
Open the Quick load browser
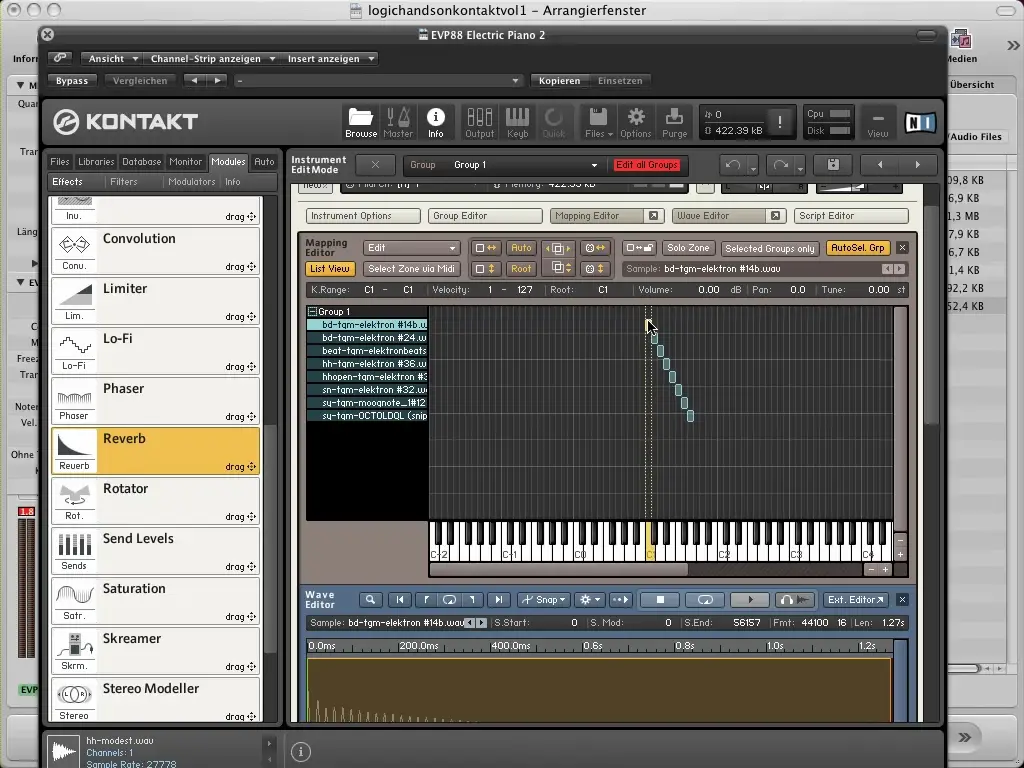[x=554, y=122]
